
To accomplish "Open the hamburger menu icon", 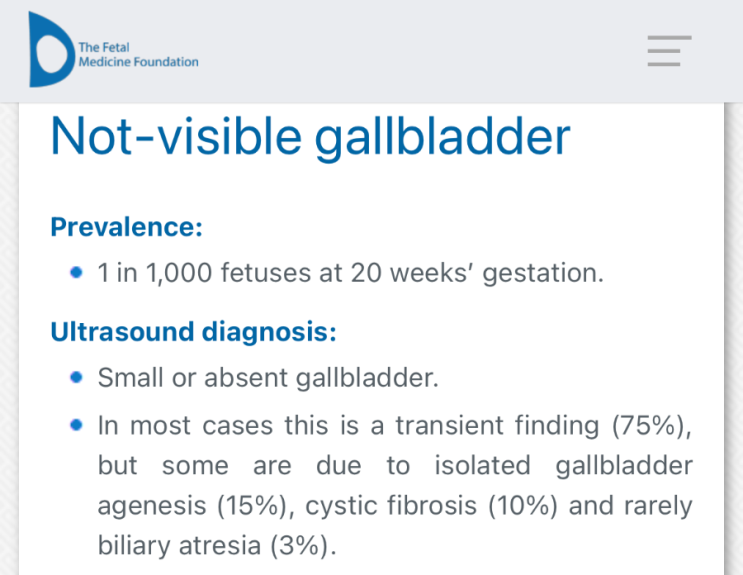I will click(669, 50).
